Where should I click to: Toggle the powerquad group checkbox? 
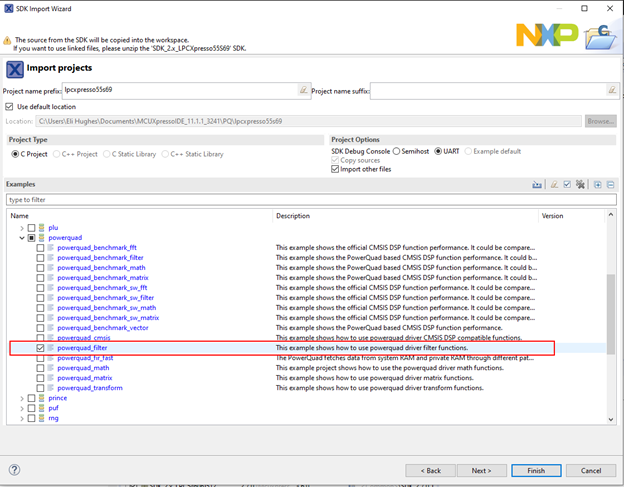(x=31, y=238)
